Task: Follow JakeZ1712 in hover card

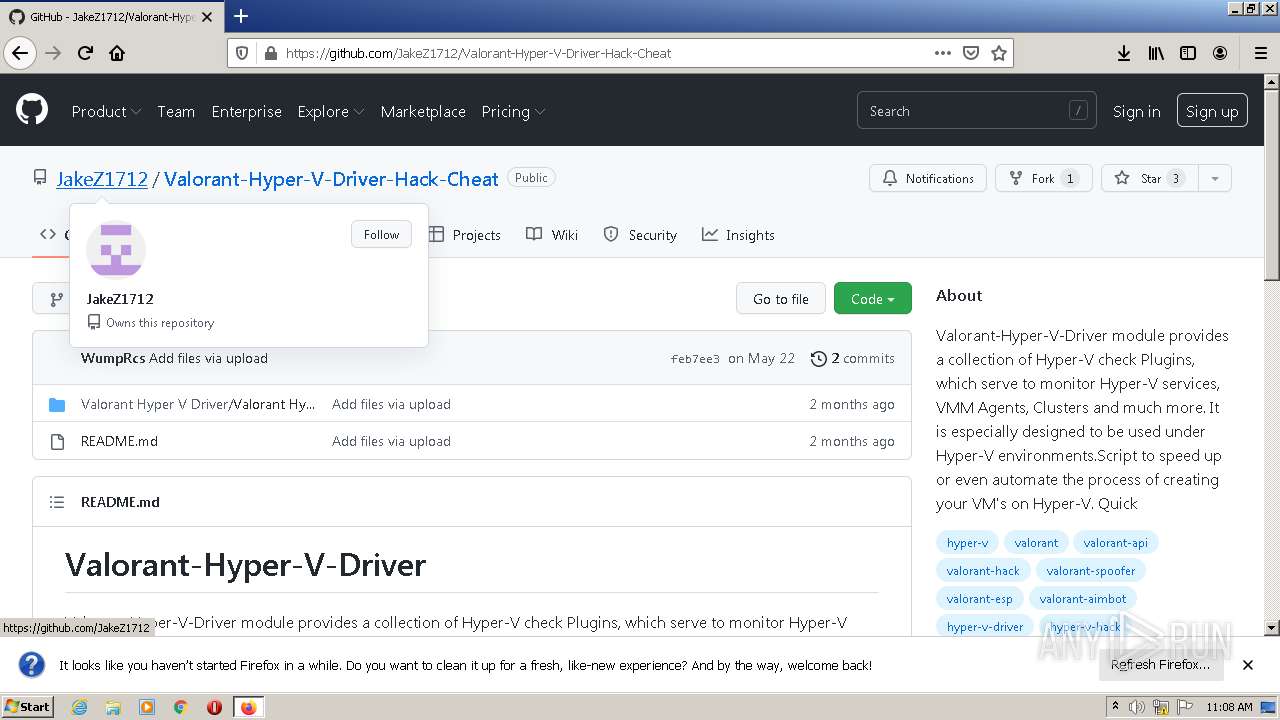Action: click(x=381, y=234)
